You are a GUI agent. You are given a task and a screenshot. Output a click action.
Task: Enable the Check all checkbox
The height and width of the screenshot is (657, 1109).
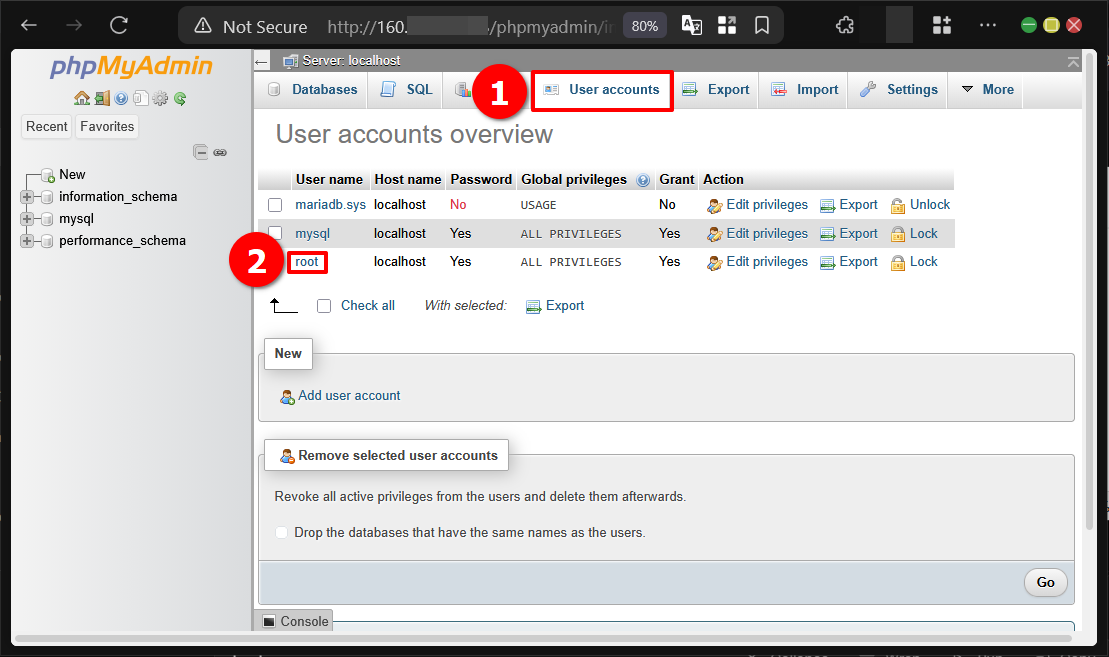point(323,305)
